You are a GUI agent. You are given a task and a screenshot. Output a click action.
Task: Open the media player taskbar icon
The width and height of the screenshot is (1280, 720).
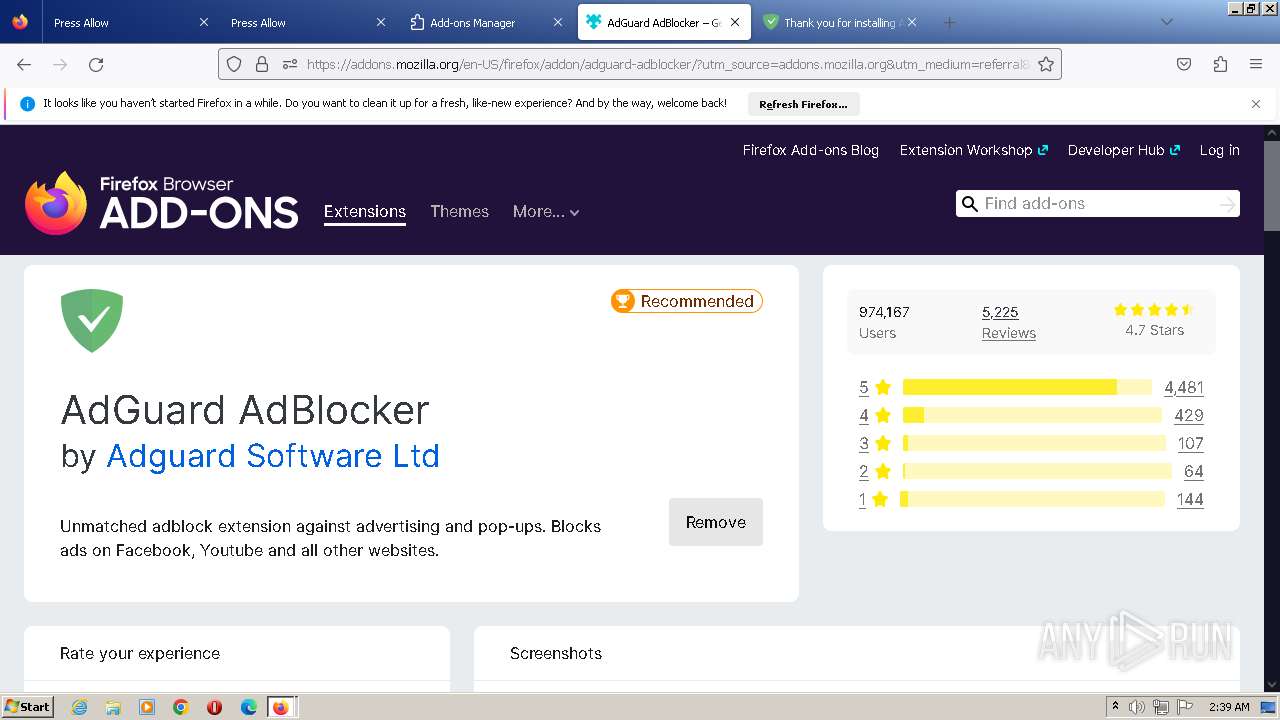[147, 707]
